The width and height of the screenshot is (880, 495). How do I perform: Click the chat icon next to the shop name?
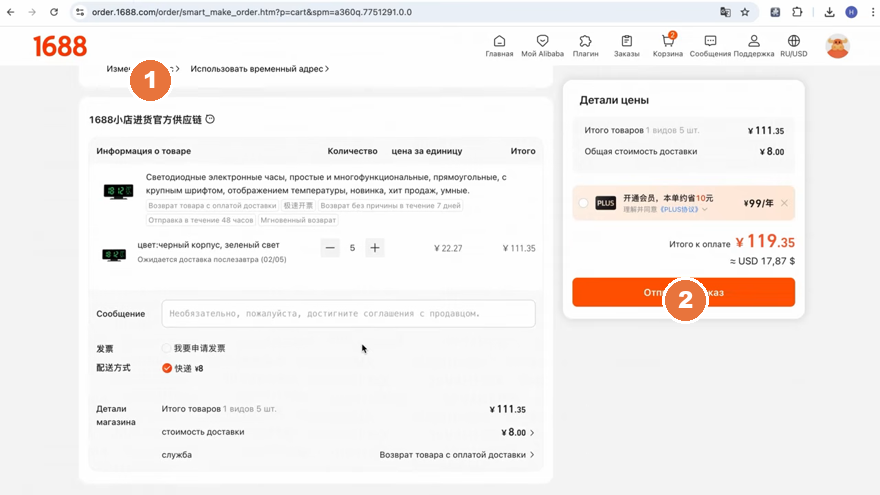click(210, 119)
